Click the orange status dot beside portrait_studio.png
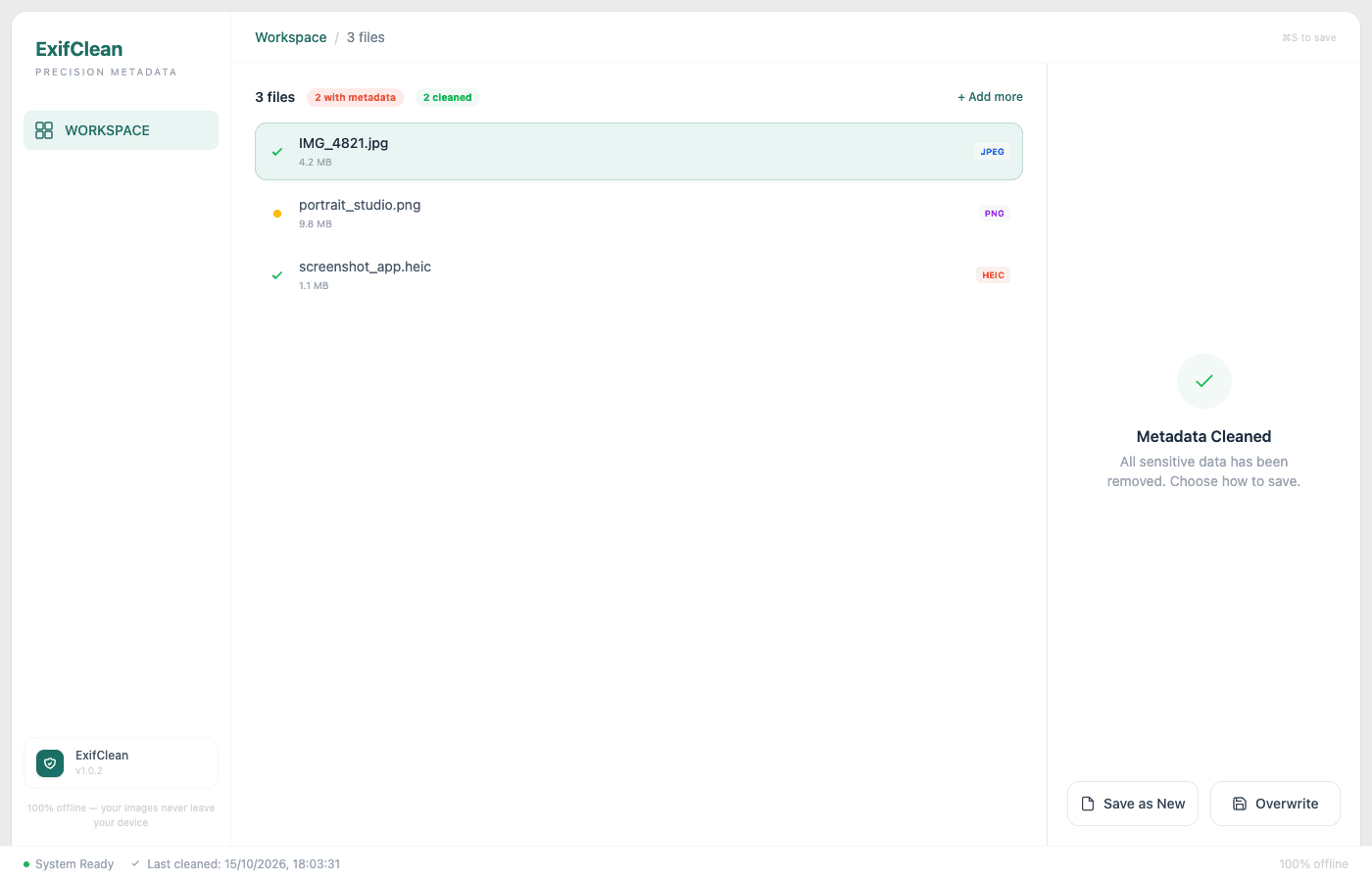 (x=277, y=214)
